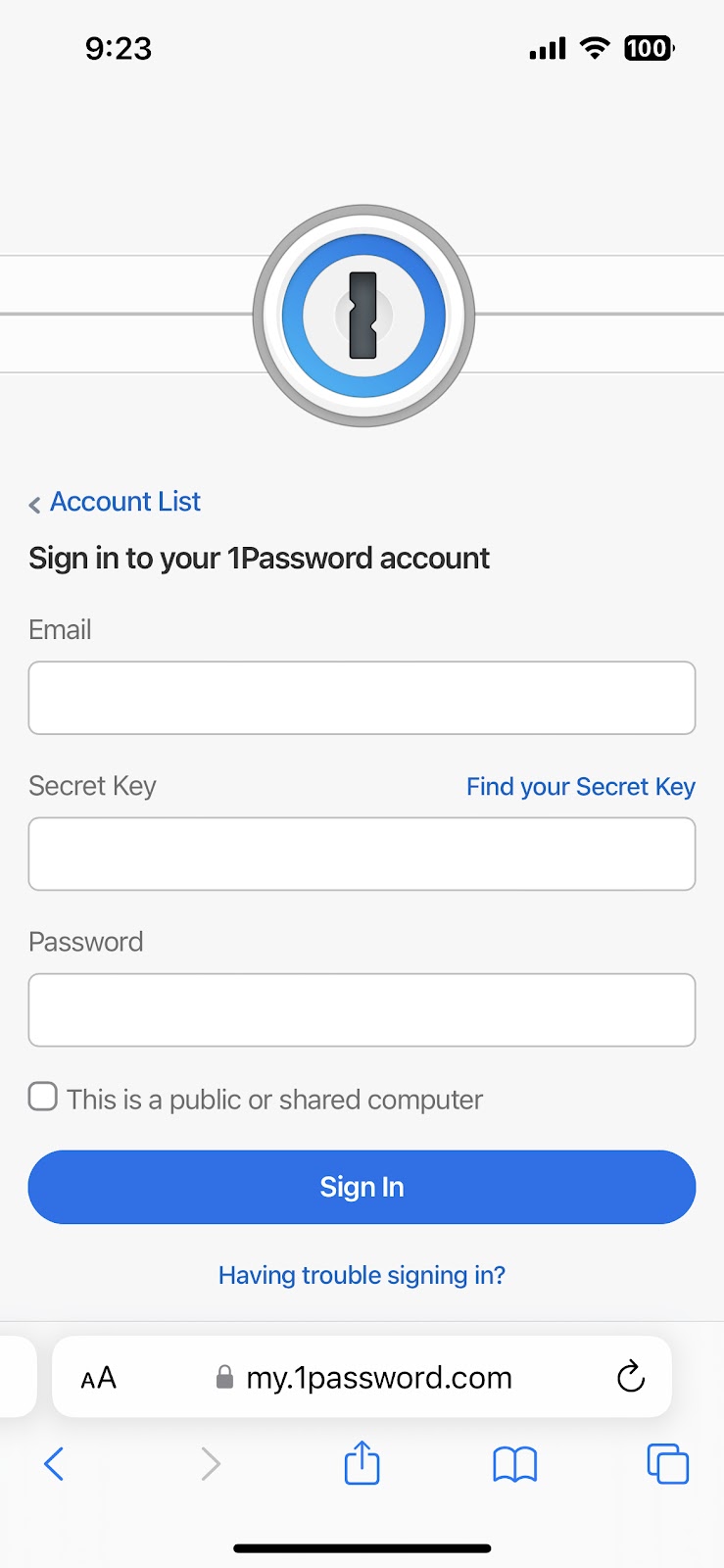This screenshot has width=724, height=1568.
Task: Tap Safari's back arrow
Action: point(54,1464)
